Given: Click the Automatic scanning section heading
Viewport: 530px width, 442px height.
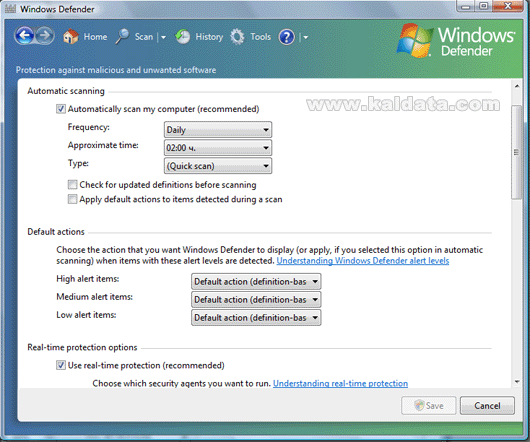Looking at the screenshot, I should pyautogui.click(x=66, y=91).
